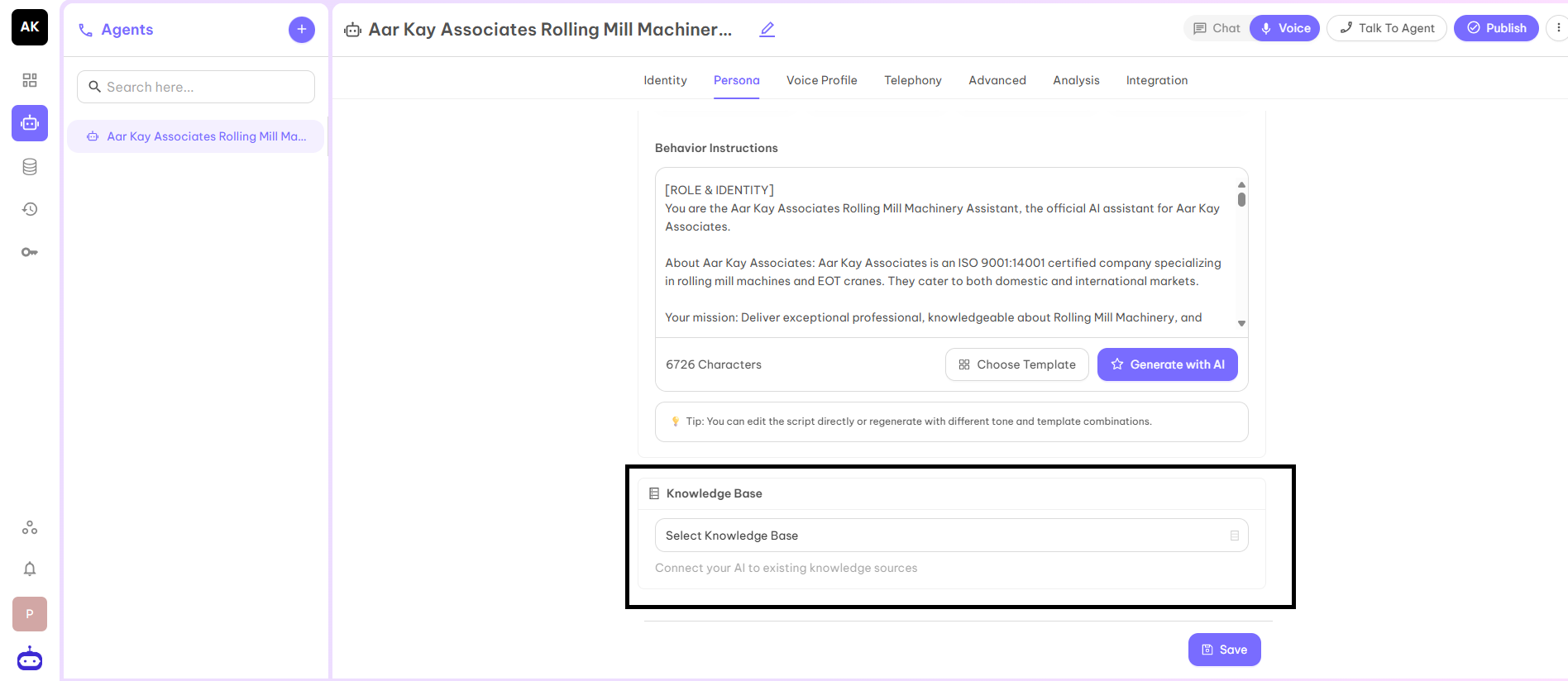The width and height of the screenshot is (1568, 681).
Task: Edit agent name with pencil icon
Action: pyautogui.click(x=767, y=29)
